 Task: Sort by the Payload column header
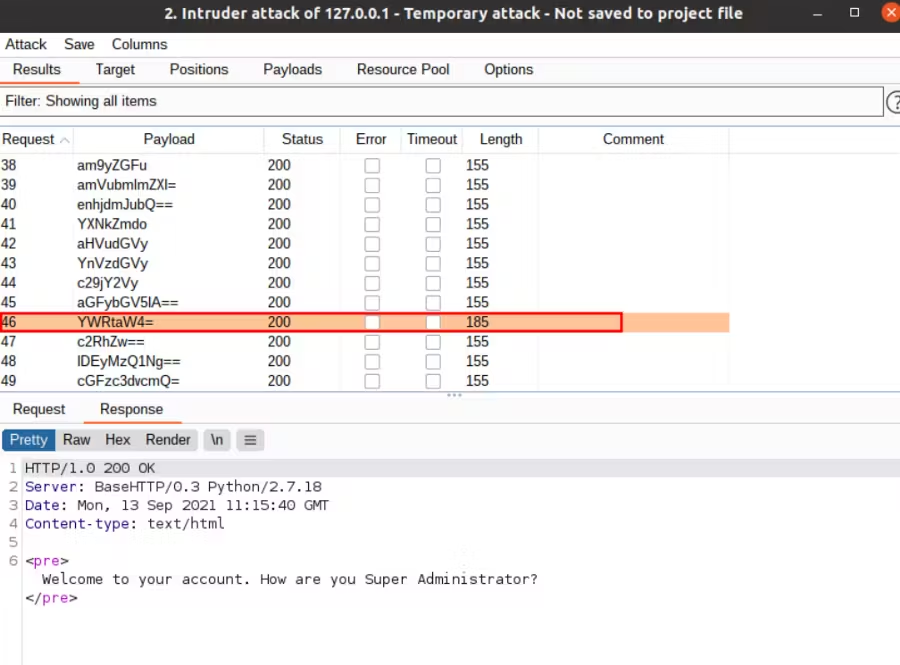[169, 139]
